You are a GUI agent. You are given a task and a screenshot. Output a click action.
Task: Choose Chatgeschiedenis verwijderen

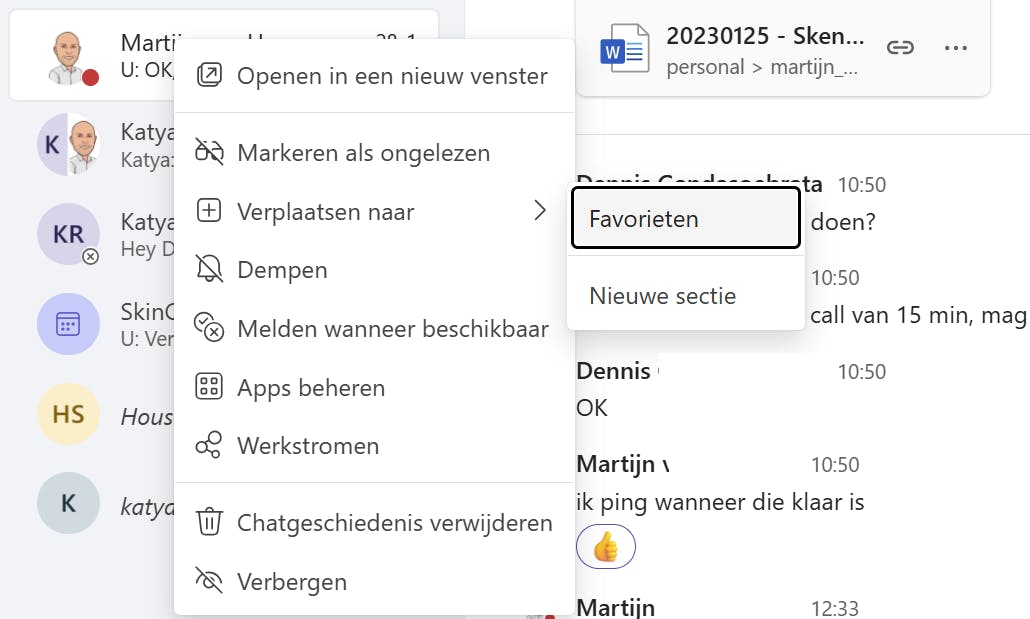pyautogui.click(x=394, y=522)
